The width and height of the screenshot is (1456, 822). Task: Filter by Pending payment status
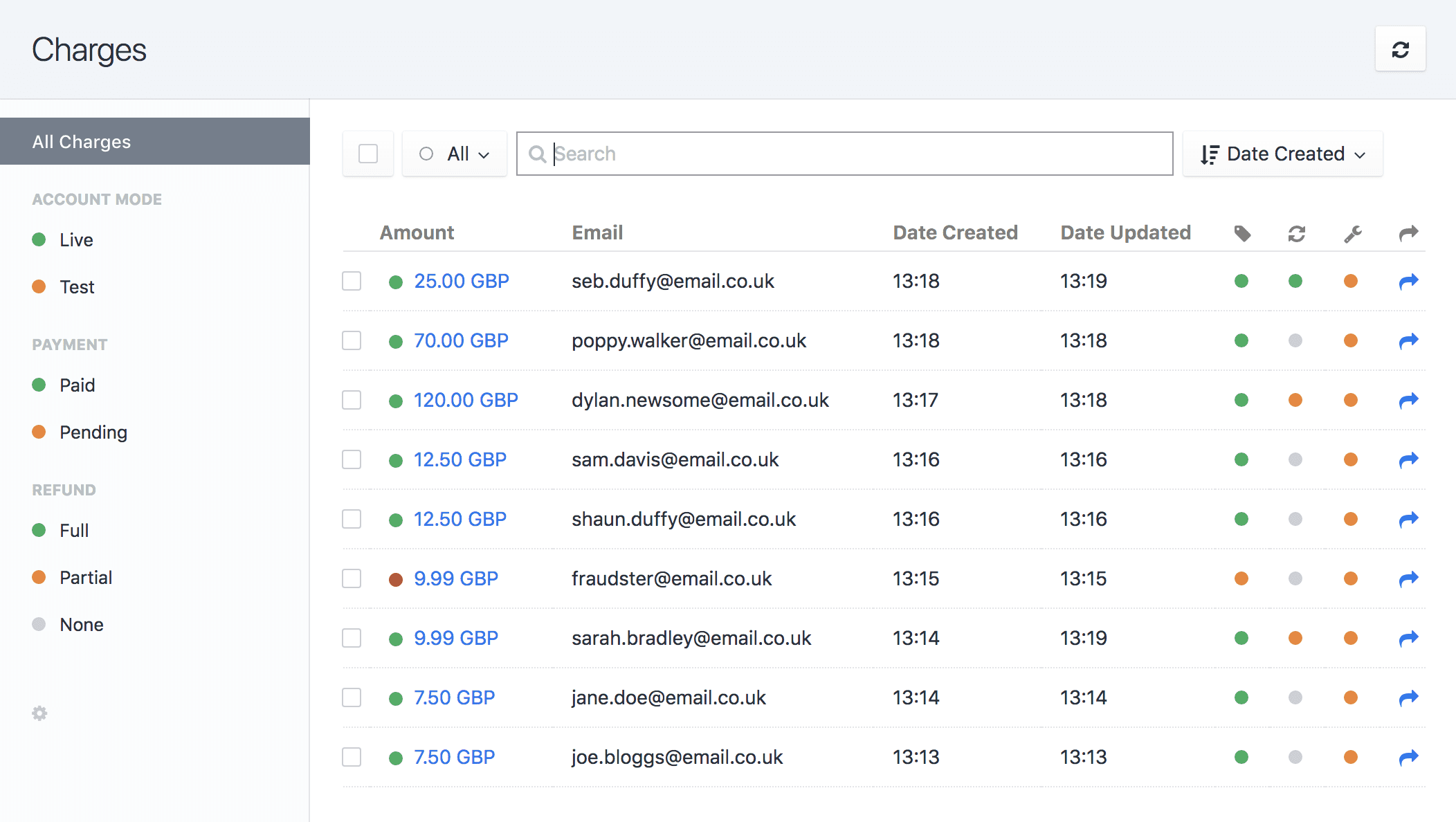(x=93, y=432)
